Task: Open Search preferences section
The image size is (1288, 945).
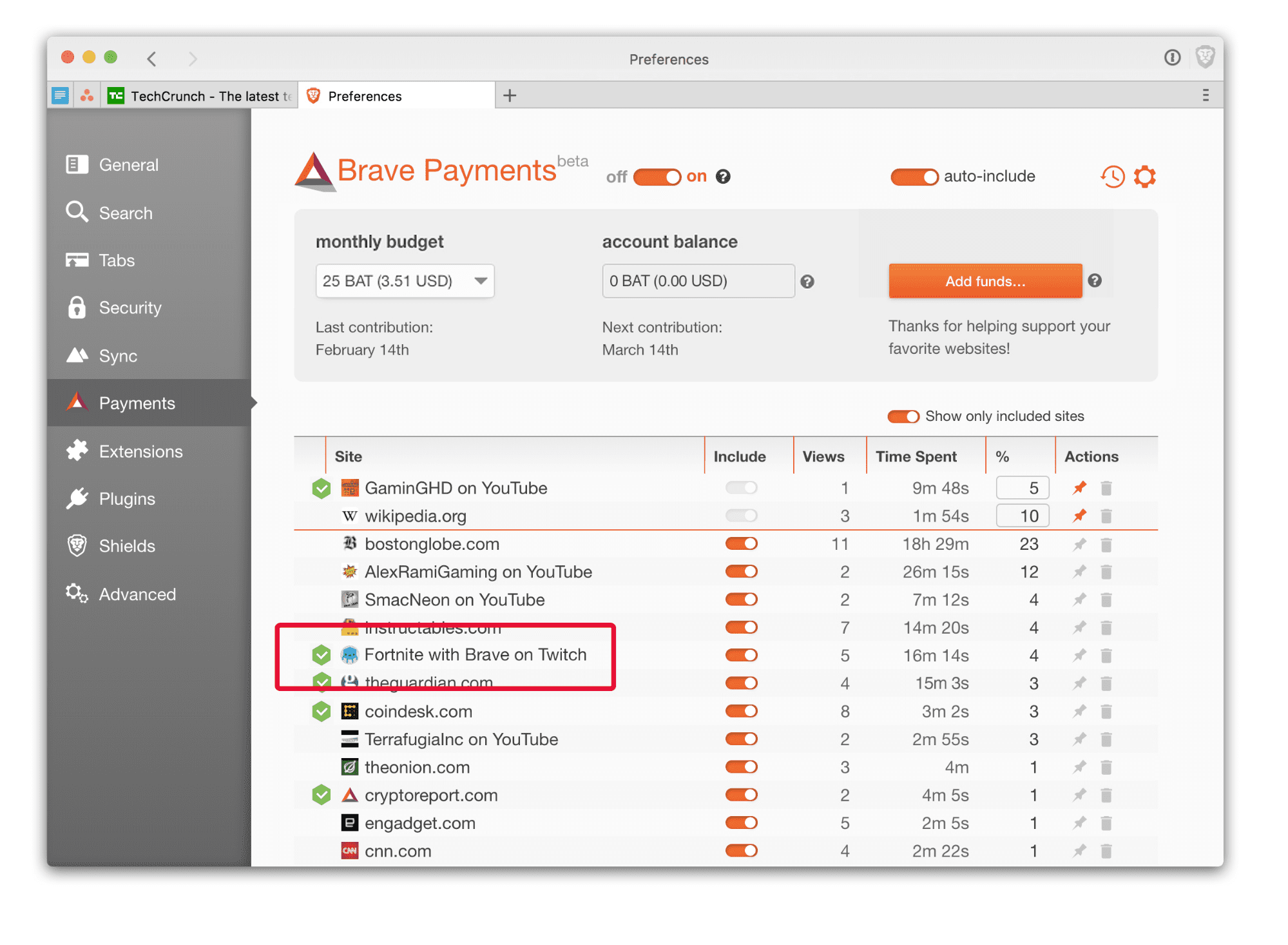Action: pyautogui.click(x=149, y=213)
